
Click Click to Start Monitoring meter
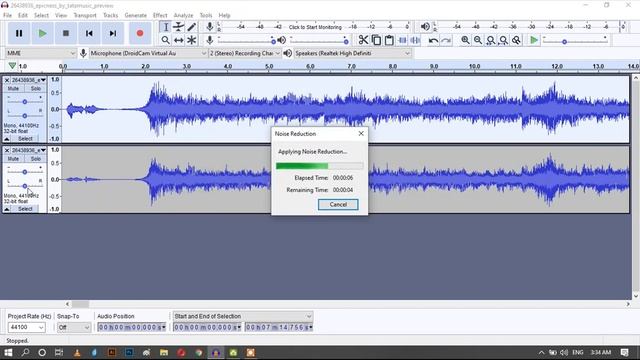(x=315, y=27)
